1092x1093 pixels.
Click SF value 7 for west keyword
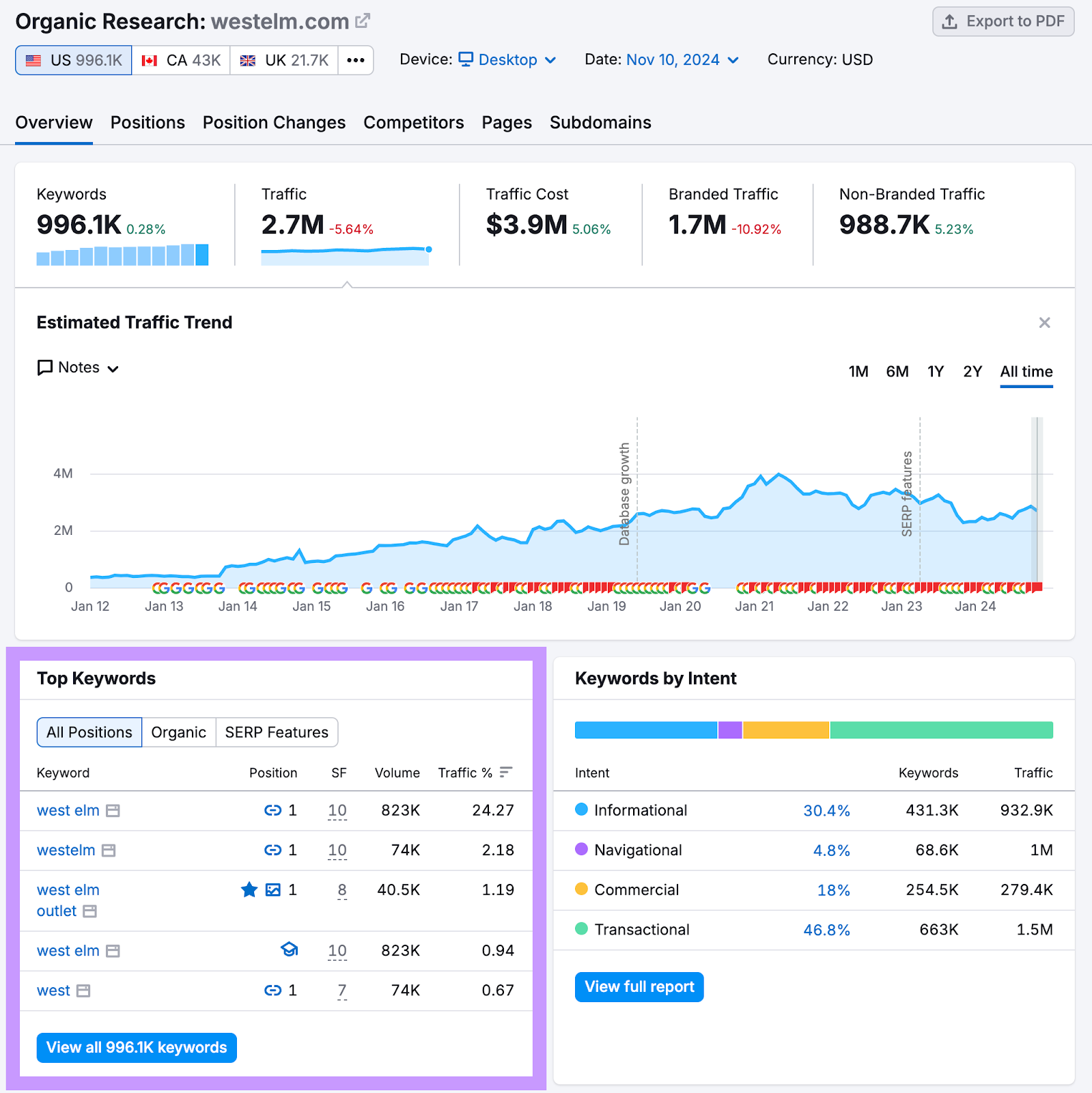[342, 991]
